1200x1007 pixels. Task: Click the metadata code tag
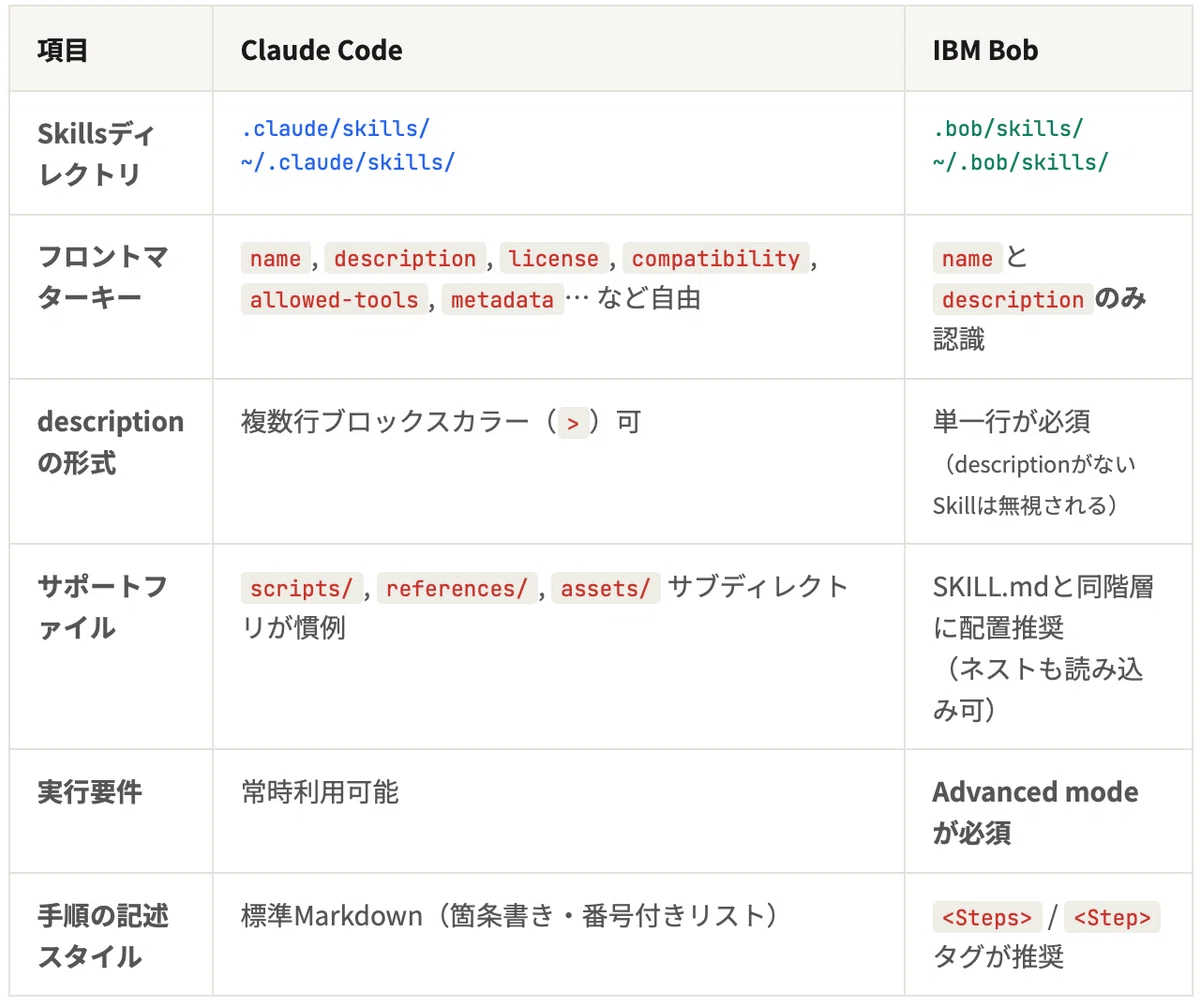click(x=502, y=300)
